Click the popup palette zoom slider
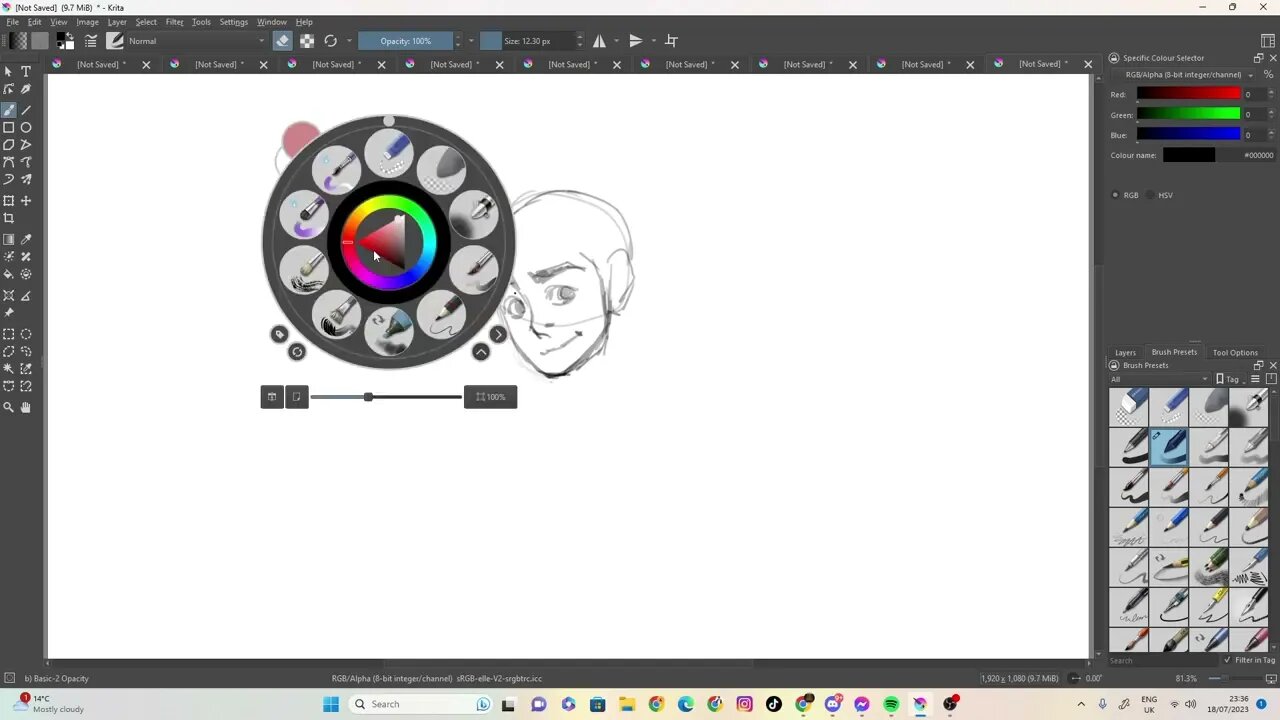Viewport: 1280px width, 720px height. [386, 397]
